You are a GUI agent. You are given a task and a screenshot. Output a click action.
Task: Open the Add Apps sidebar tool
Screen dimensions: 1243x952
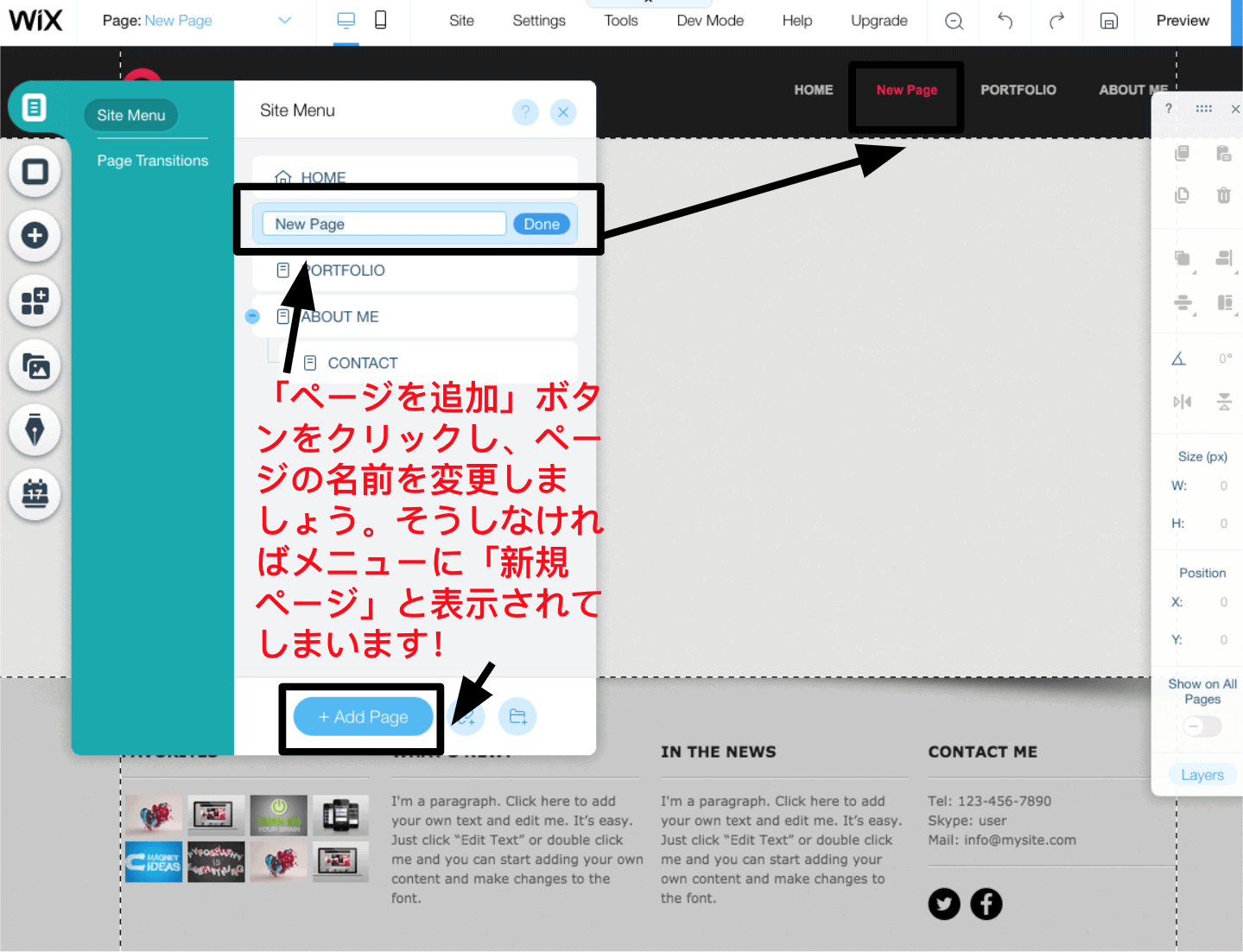35,301
